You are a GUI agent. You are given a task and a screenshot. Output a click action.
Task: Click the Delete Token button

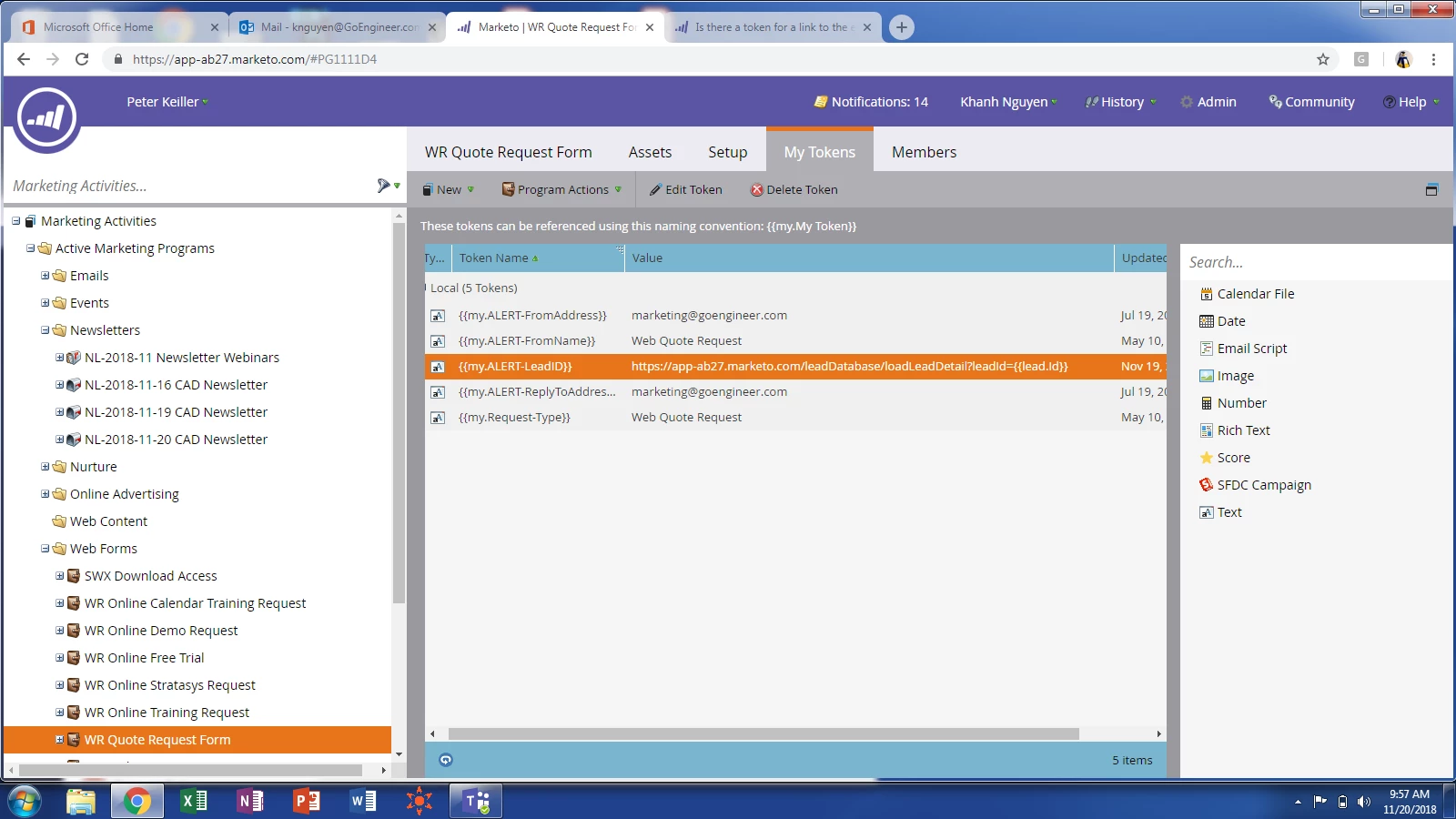(794, 189)
